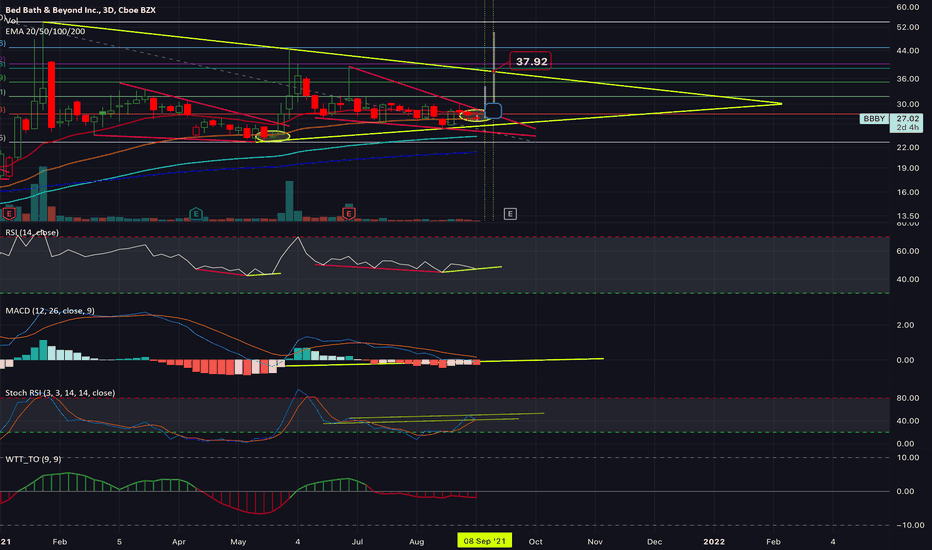This screenshot has width=932, height=550.
Task: Select the Stoch RSI indicator legend
Action: (60, 393)
